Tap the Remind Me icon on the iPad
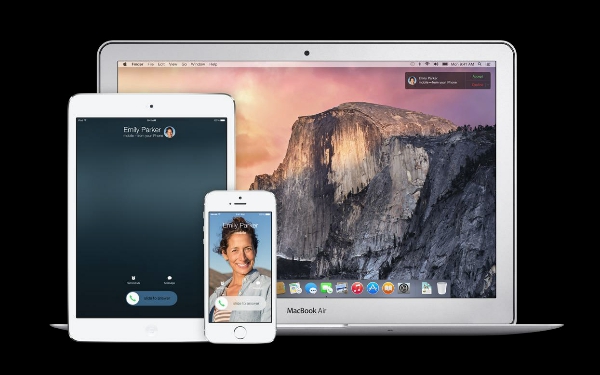This screenshot has height=375, width=600. [x=134, y=278]
